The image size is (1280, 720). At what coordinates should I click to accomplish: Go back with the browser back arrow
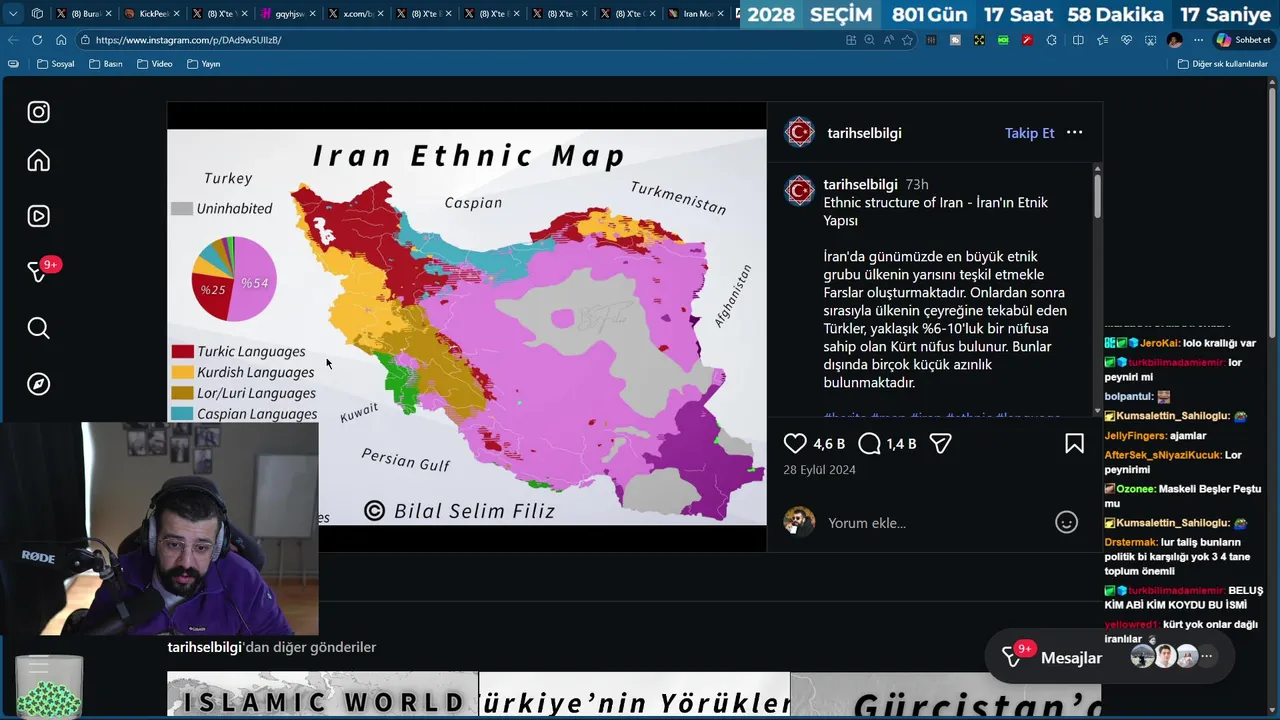(x=13, y=40)
